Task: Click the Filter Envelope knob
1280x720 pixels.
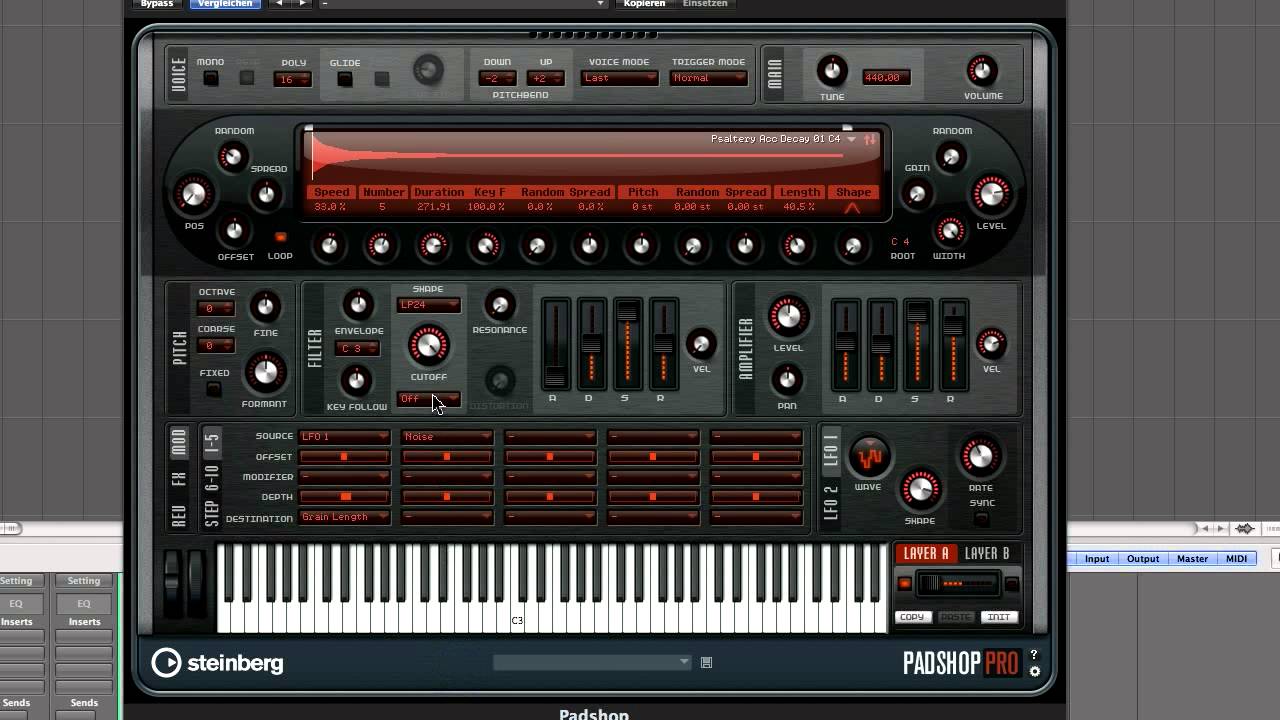Action: [x=358, y=304]
